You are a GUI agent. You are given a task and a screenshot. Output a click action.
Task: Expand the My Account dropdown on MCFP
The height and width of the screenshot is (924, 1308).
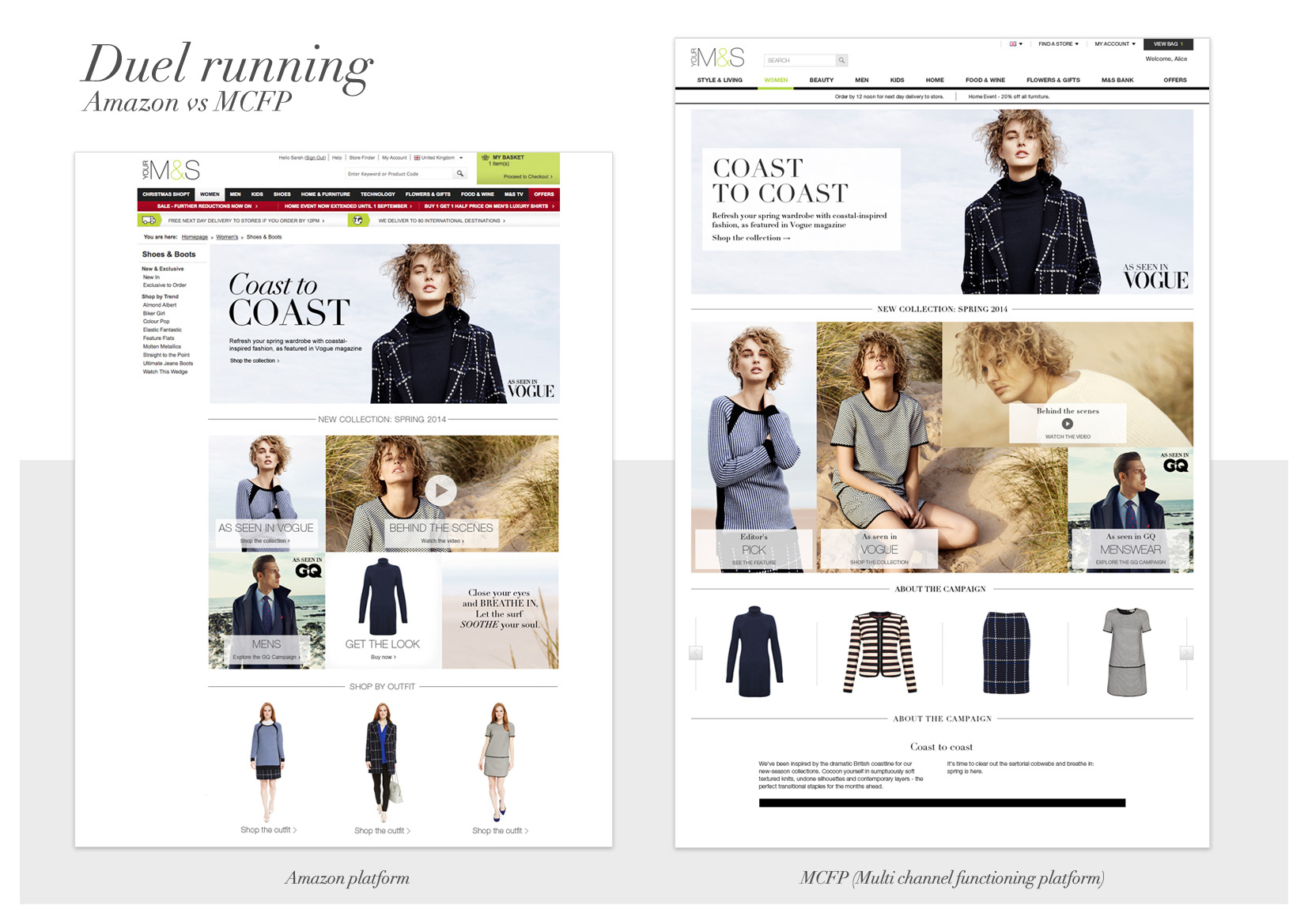click(1115, 44)
